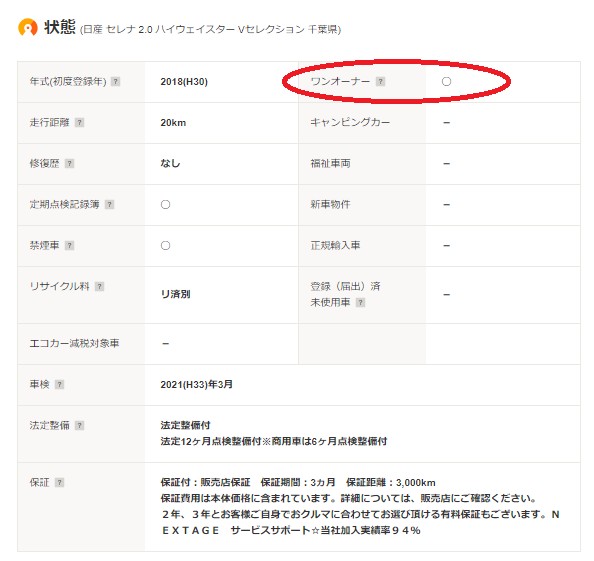
Task: Click the リサイクル料 label
Action: click(59, 286)
